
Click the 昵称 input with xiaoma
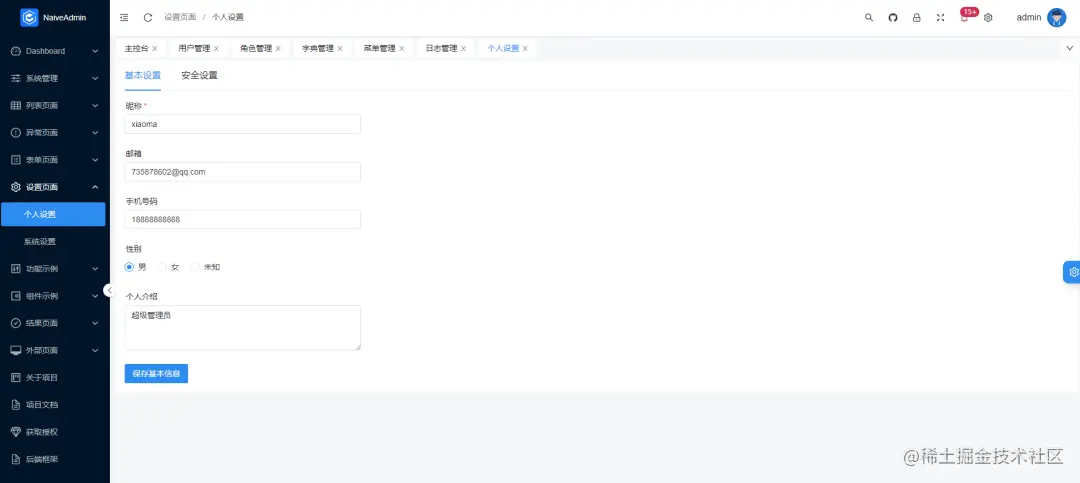coord(242,124)
